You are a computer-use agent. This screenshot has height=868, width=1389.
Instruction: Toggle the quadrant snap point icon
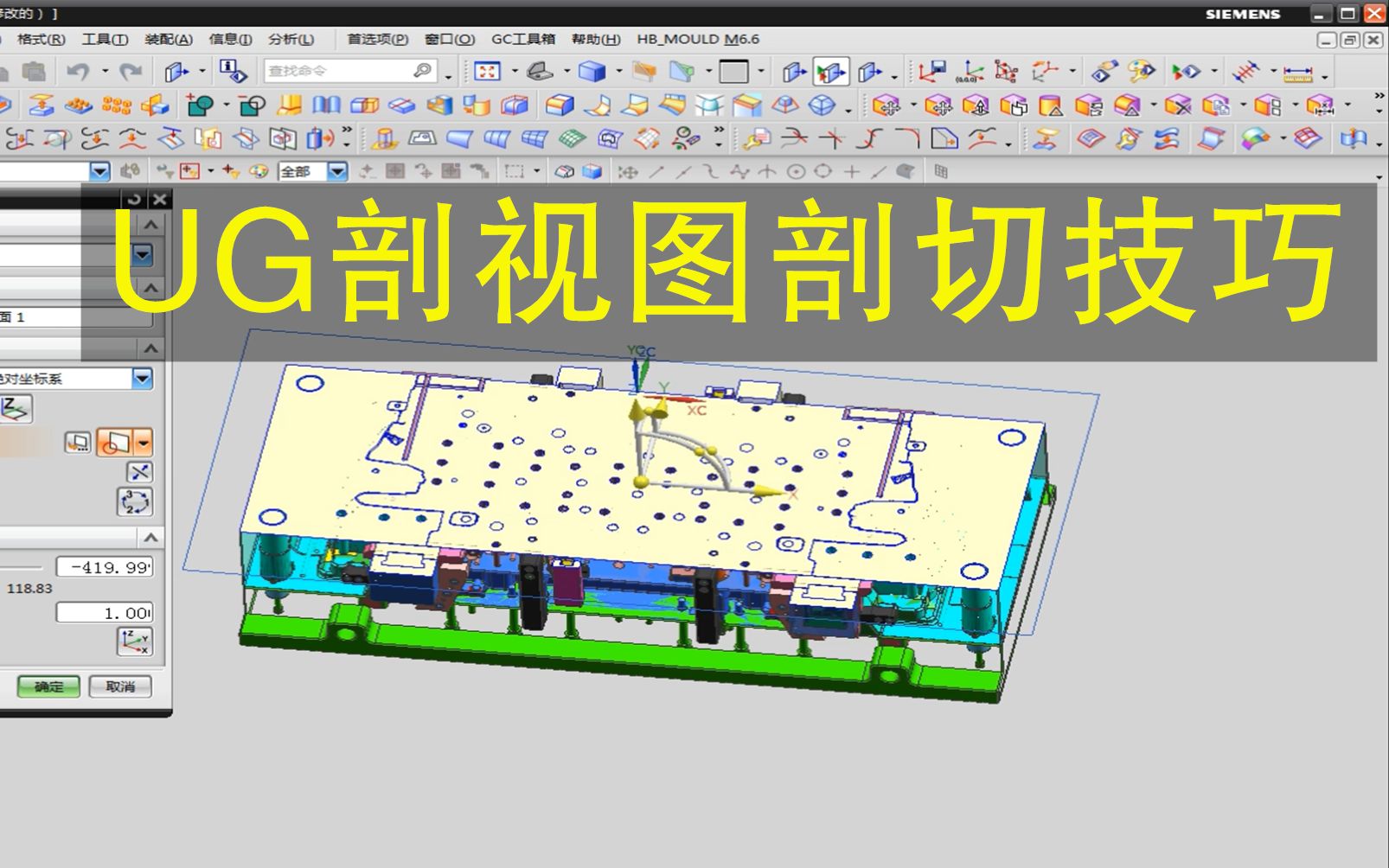tap(823, 171)
